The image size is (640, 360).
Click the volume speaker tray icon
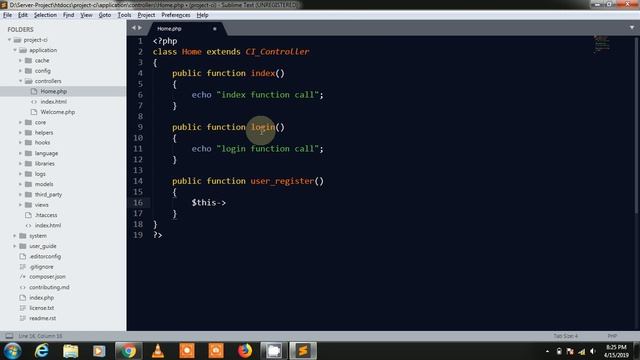[593, 351]
